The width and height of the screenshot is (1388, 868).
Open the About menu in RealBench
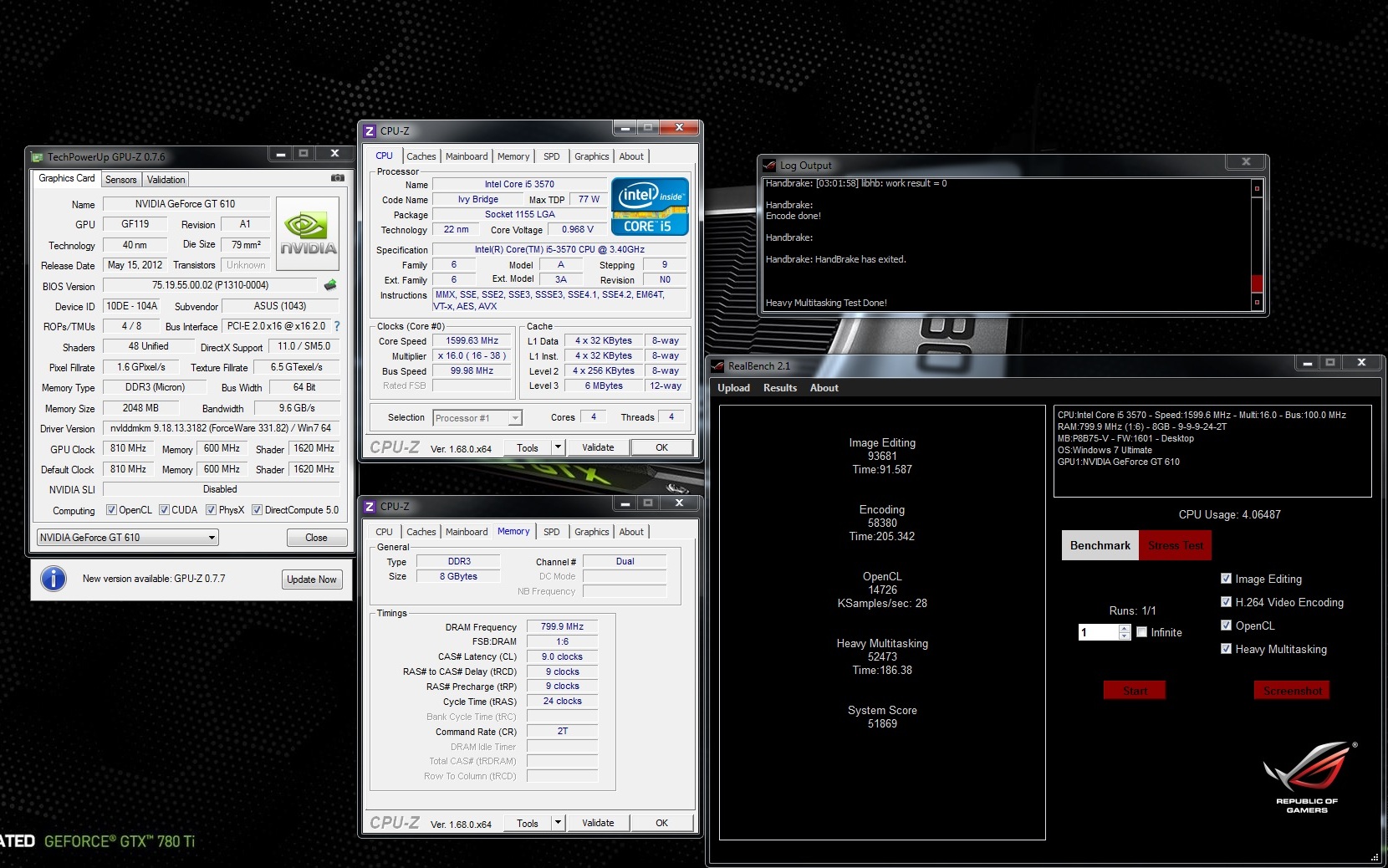pyautogui.click(x=824, y=388)
